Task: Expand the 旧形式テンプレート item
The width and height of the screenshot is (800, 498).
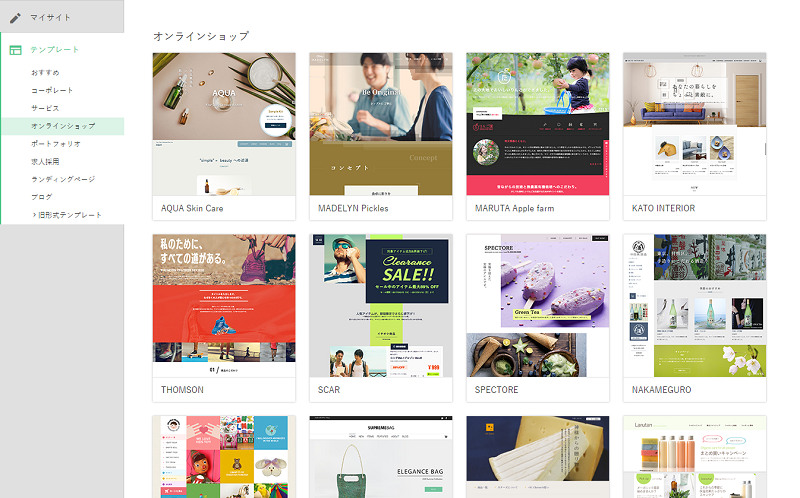Action: click(67, 215)
